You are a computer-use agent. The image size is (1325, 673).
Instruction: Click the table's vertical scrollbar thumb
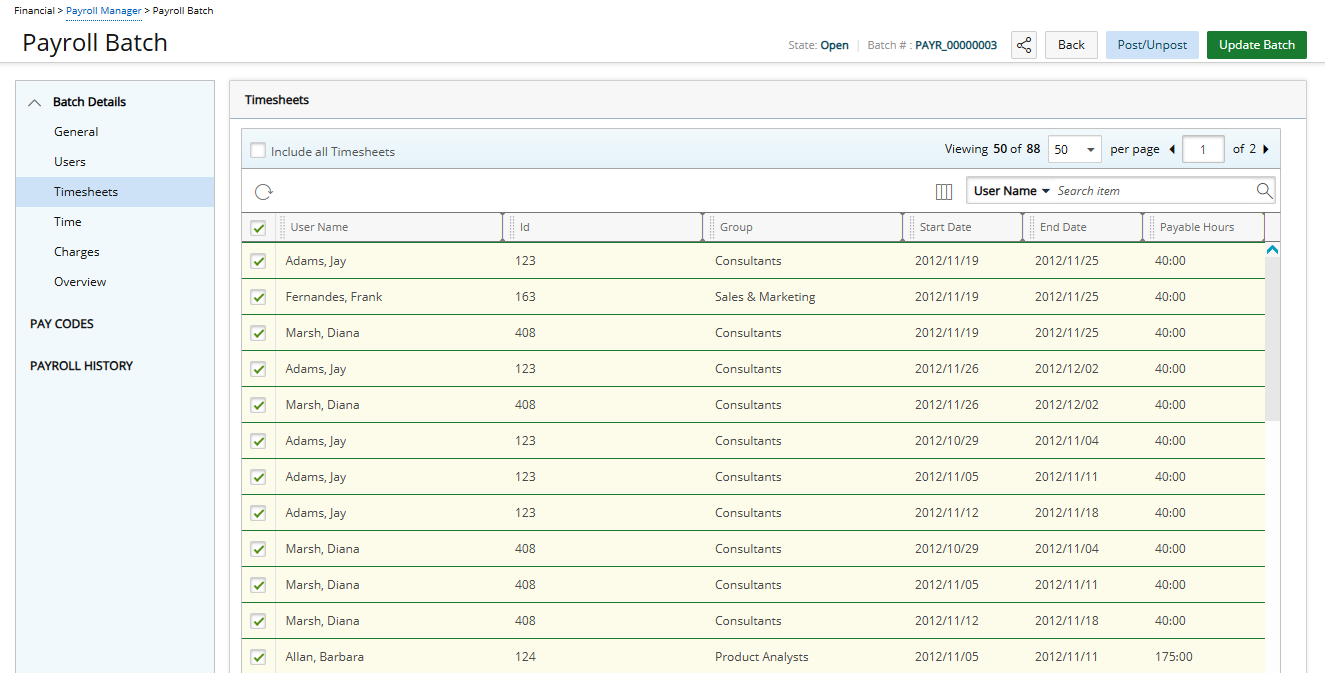click(x=1273, y=338)
